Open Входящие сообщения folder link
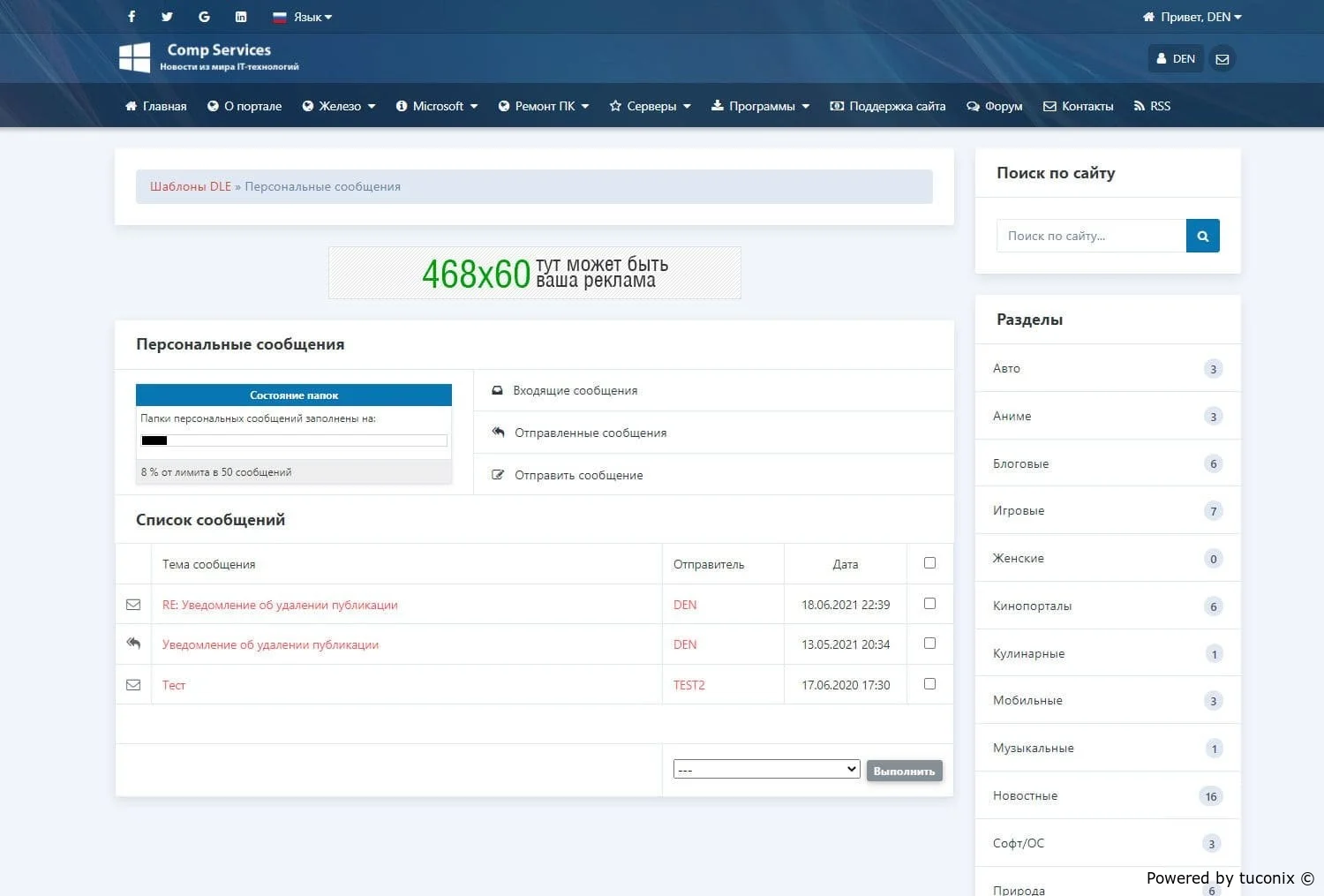Screen dimensions: 1324x896 [x=575, y=390]
